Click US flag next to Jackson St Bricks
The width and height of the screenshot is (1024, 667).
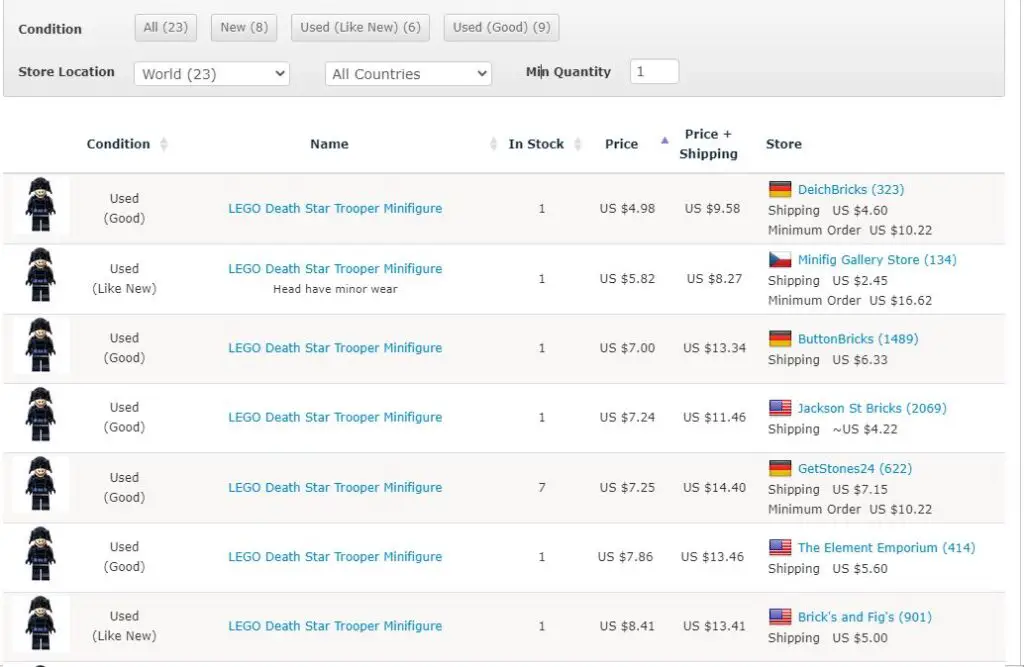click(x=780, y=408)
